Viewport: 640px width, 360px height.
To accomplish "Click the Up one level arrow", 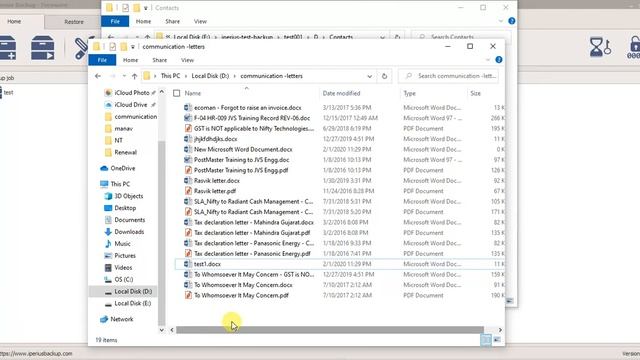I will click(134, 76).
